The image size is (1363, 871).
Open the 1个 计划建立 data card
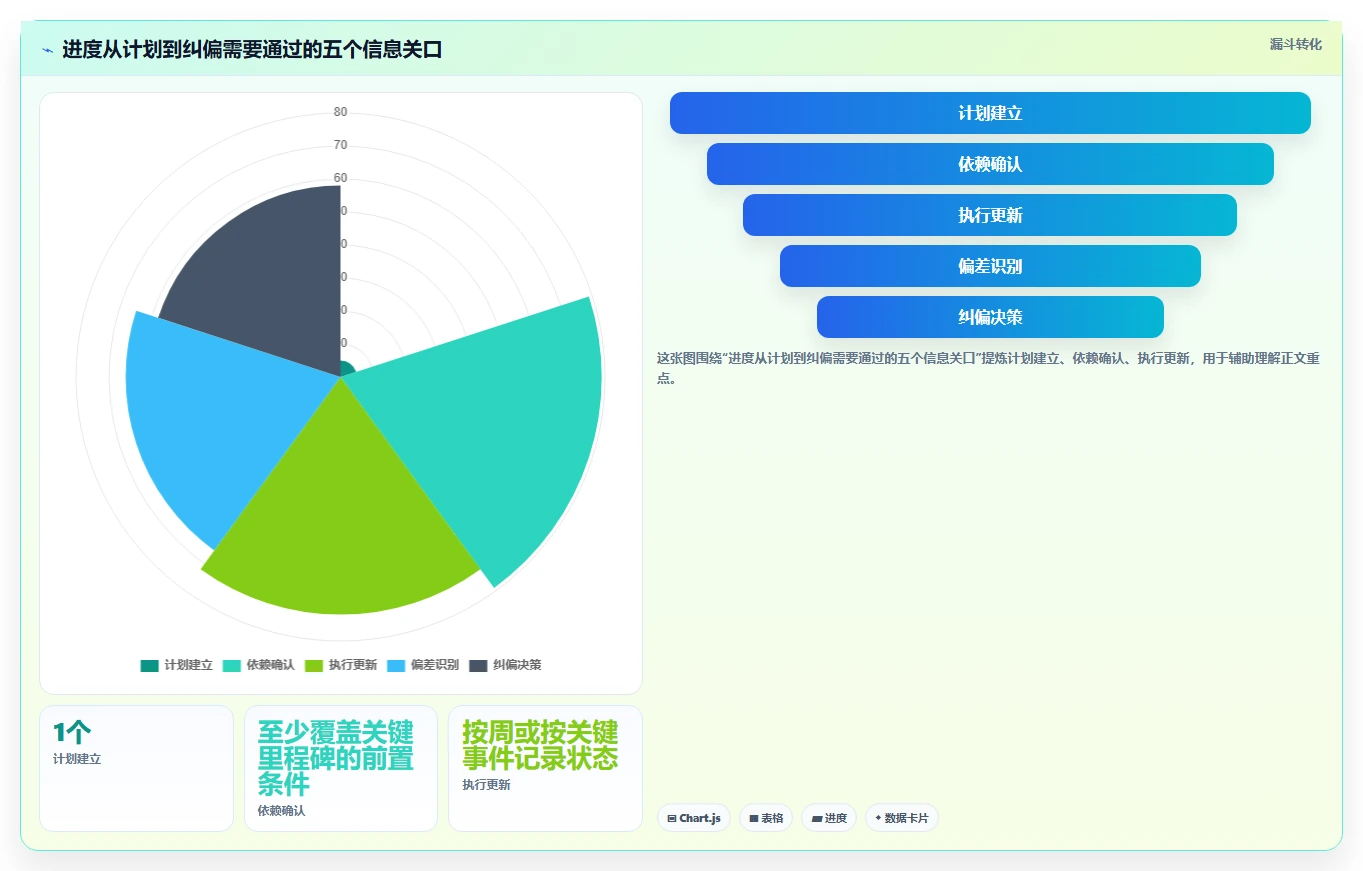tap(136, 768)
